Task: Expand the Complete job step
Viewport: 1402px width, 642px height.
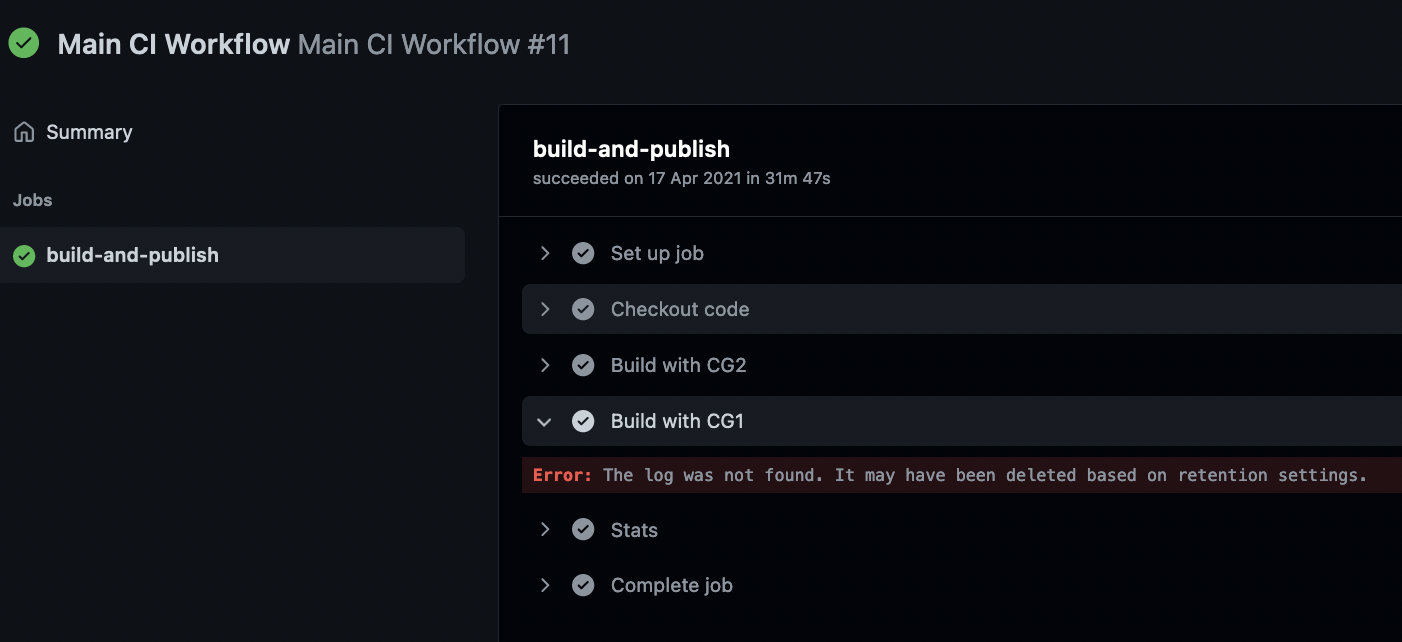Action: tap(545, 585)
